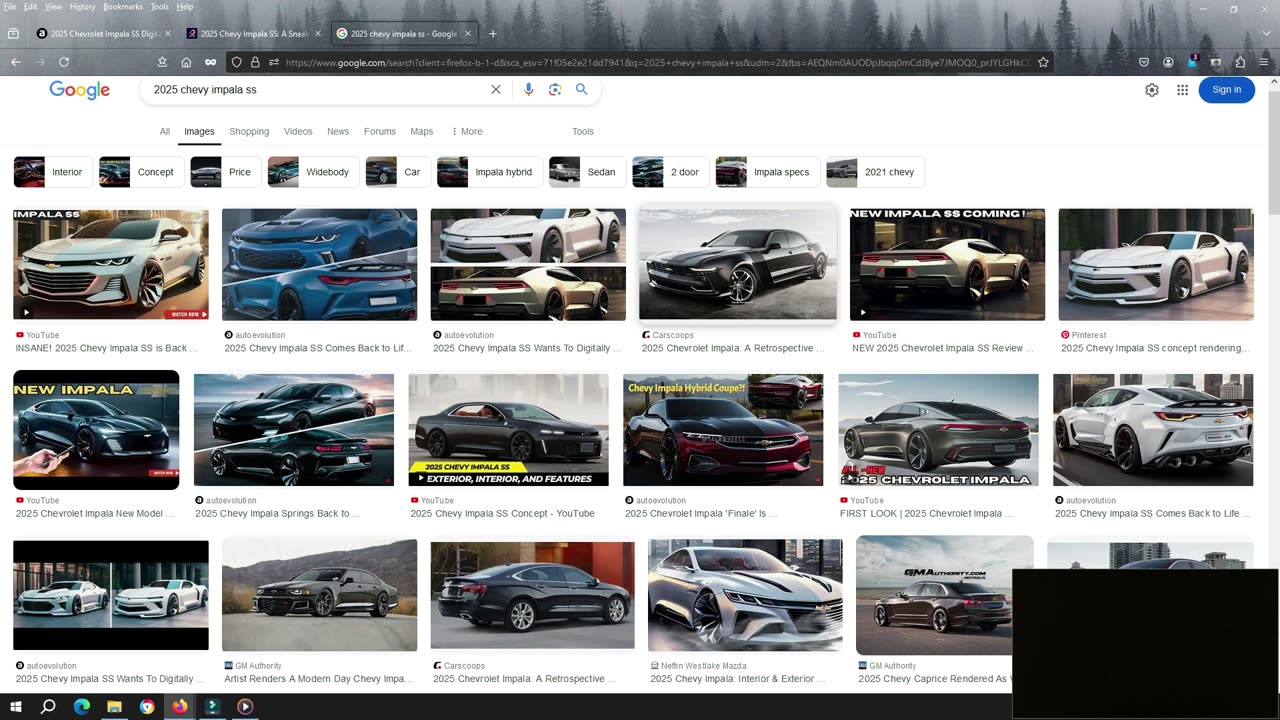Open Windows taskbar search
This screenshot has height=720, width=1280.
[x=48, y=706]
